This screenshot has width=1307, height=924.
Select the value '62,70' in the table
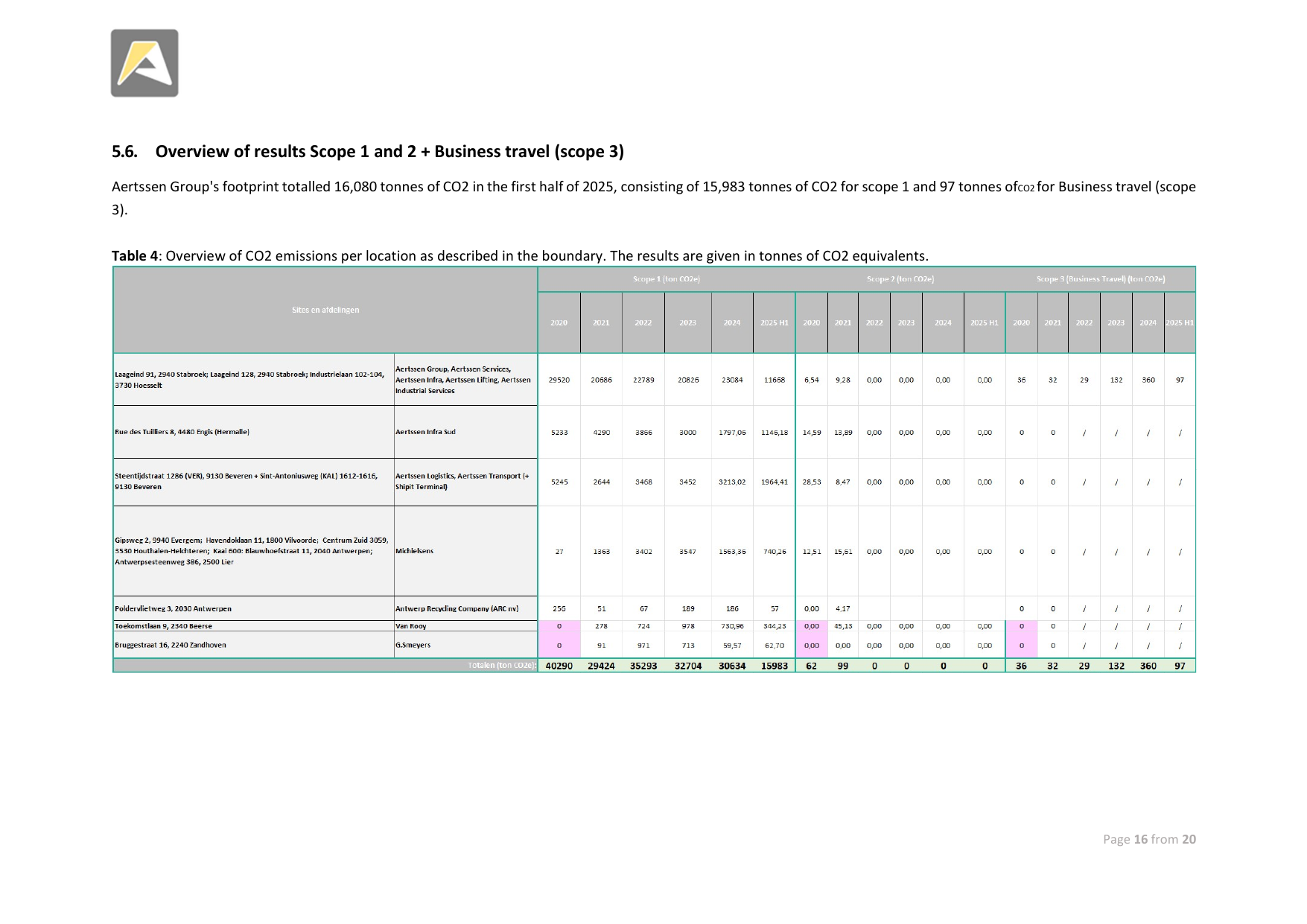(x=775, y=646)
